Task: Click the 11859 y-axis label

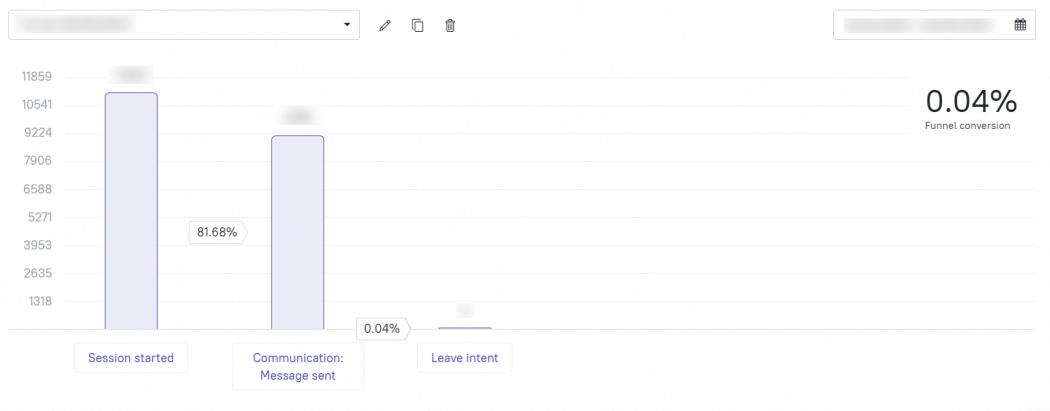Action: [x=37, y=76]
